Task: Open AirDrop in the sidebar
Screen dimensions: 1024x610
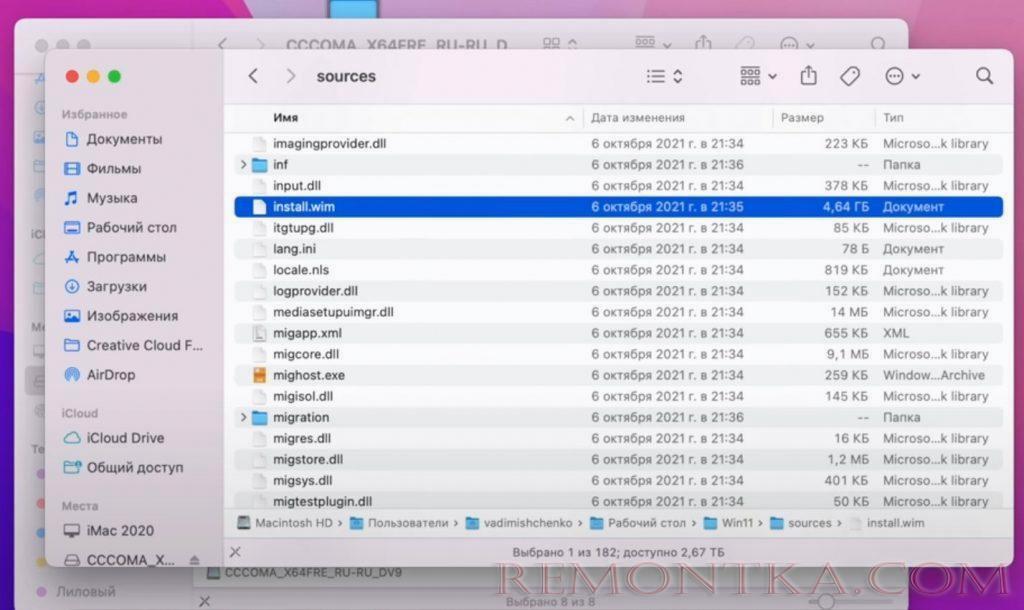Action: [x=99, y=375]
